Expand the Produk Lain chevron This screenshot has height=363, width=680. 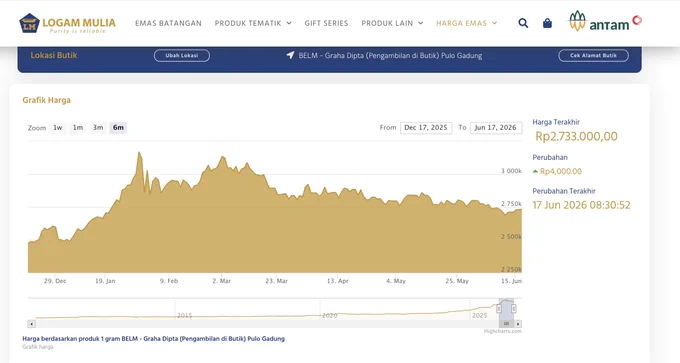coord(420,23)
